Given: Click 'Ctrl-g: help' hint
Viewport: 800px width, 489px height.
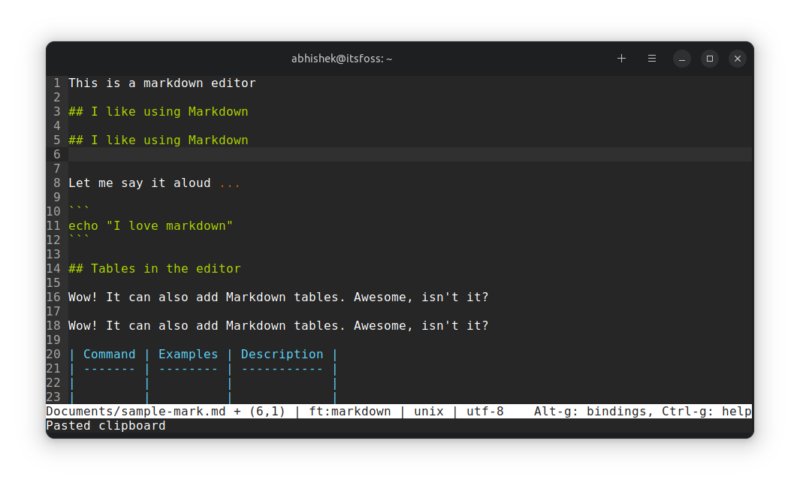Looking at the screenshot, I should 706,411.
